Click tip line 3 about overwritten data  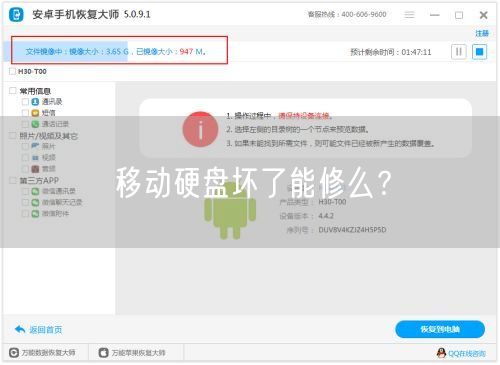330,144
